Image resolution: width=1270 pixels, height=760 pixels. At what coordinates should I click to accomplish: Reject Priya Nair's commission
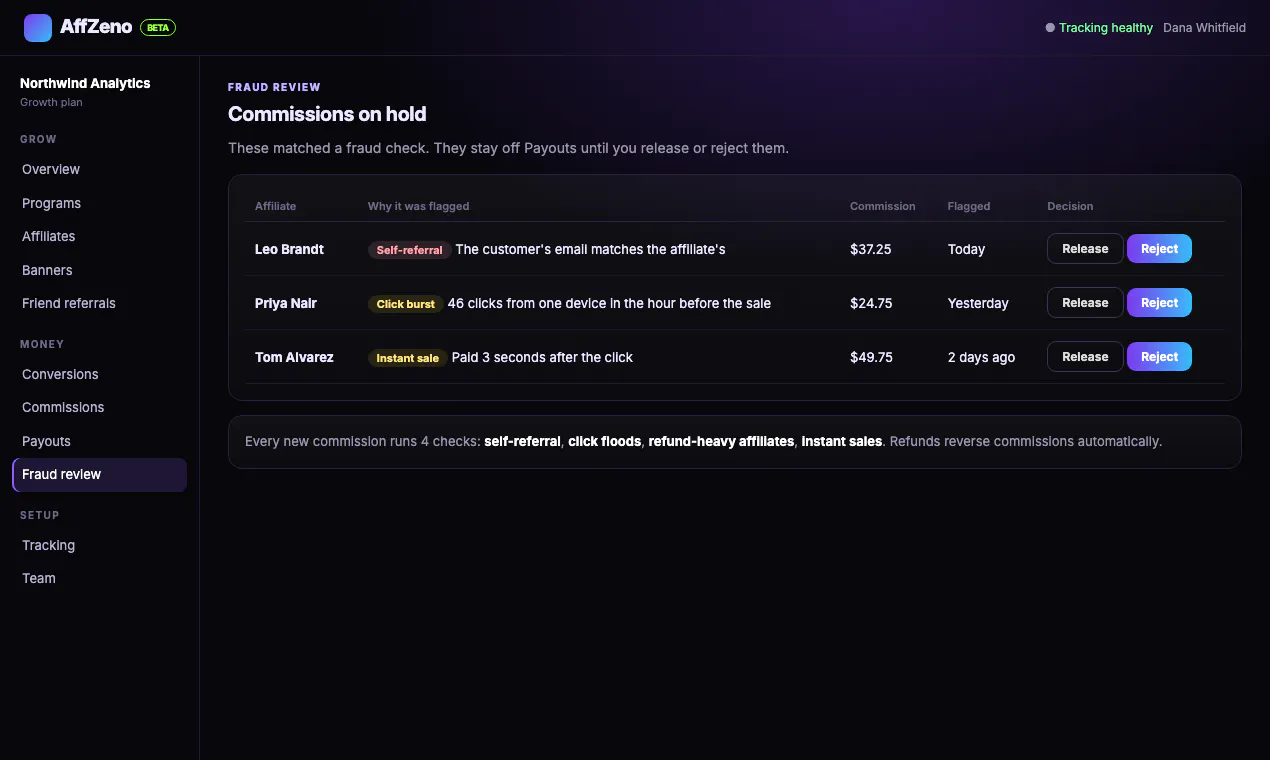coord(1159,303)
